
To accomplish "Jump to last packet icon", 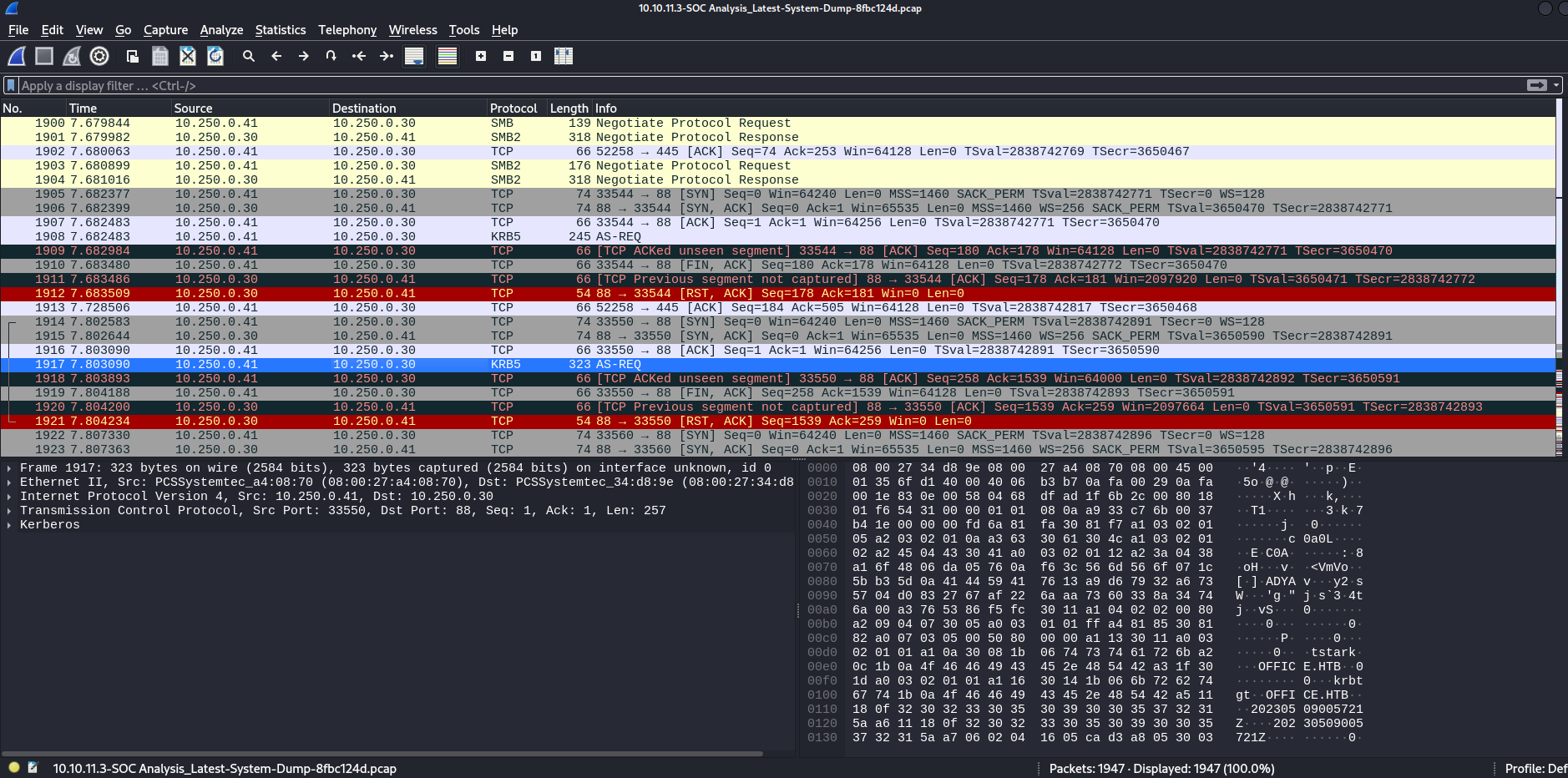I will (387, 56).
